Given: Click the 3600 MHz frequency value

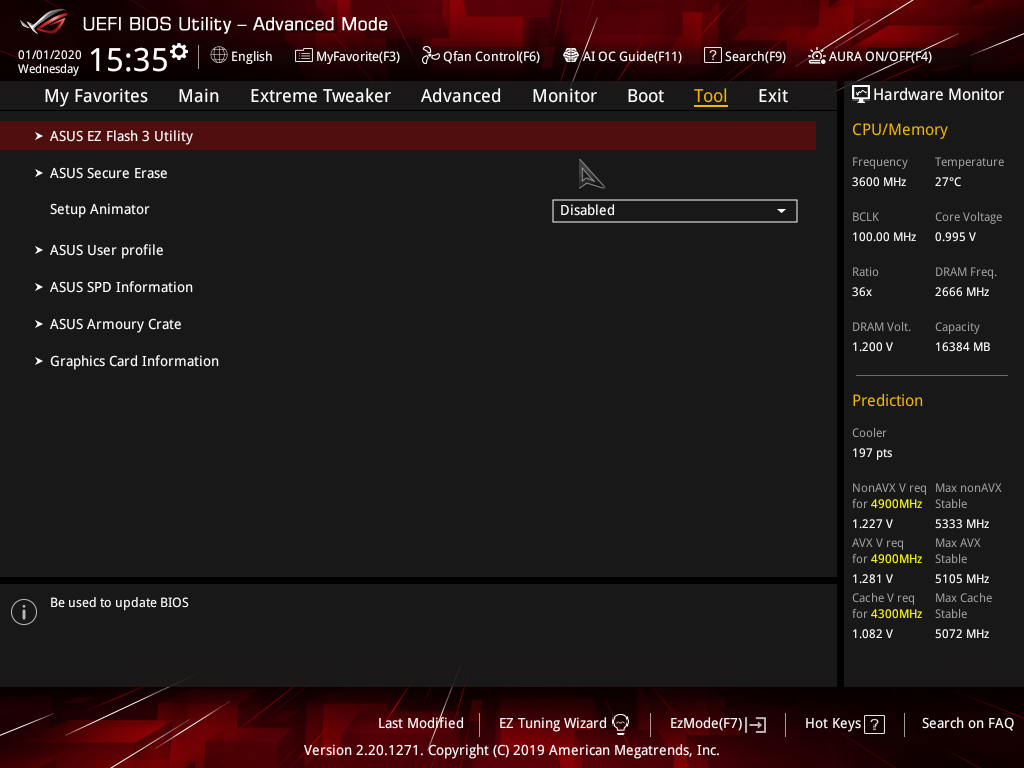Looking at the screenshot, I should [x=878, y=182].
